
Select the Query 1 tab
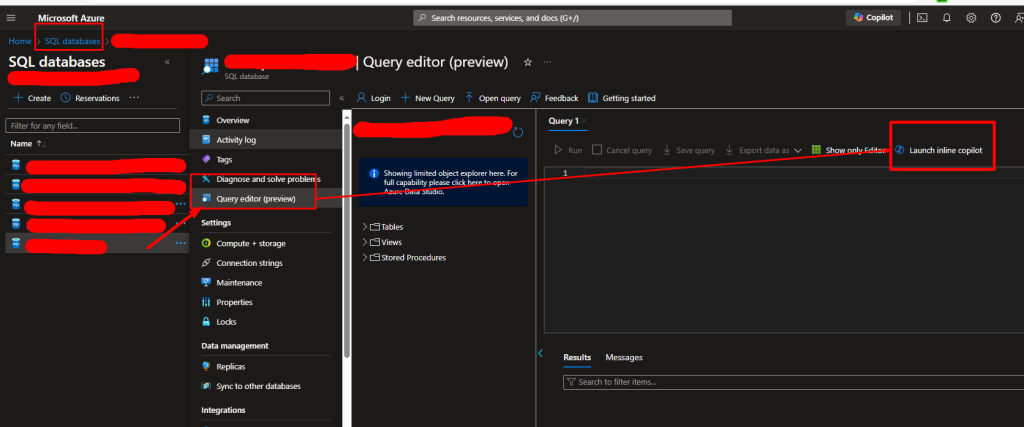(563, 121)
